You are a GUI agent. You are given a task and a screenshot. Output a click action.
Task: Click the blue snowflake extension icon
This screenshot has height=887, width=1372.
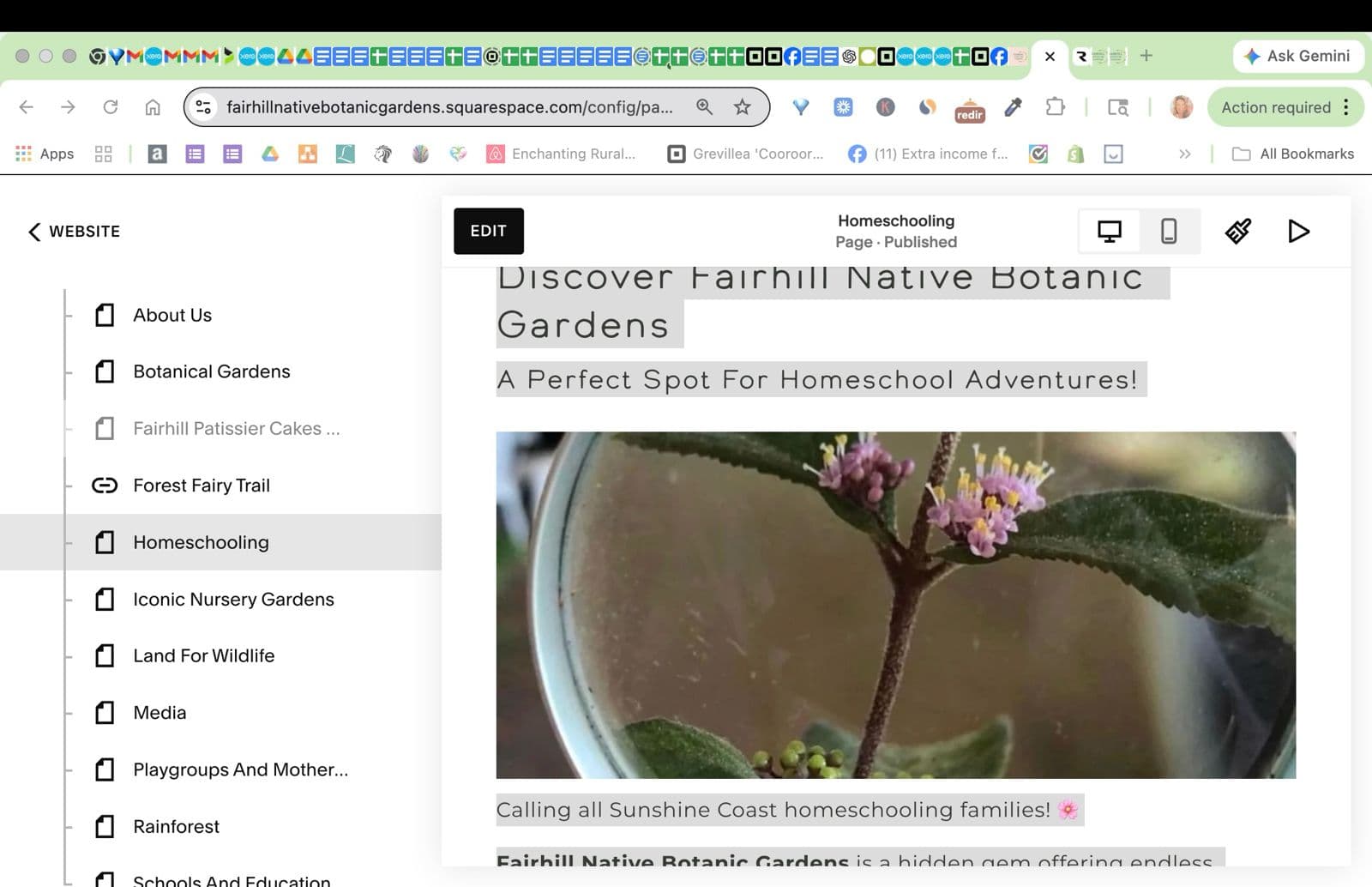844,107
